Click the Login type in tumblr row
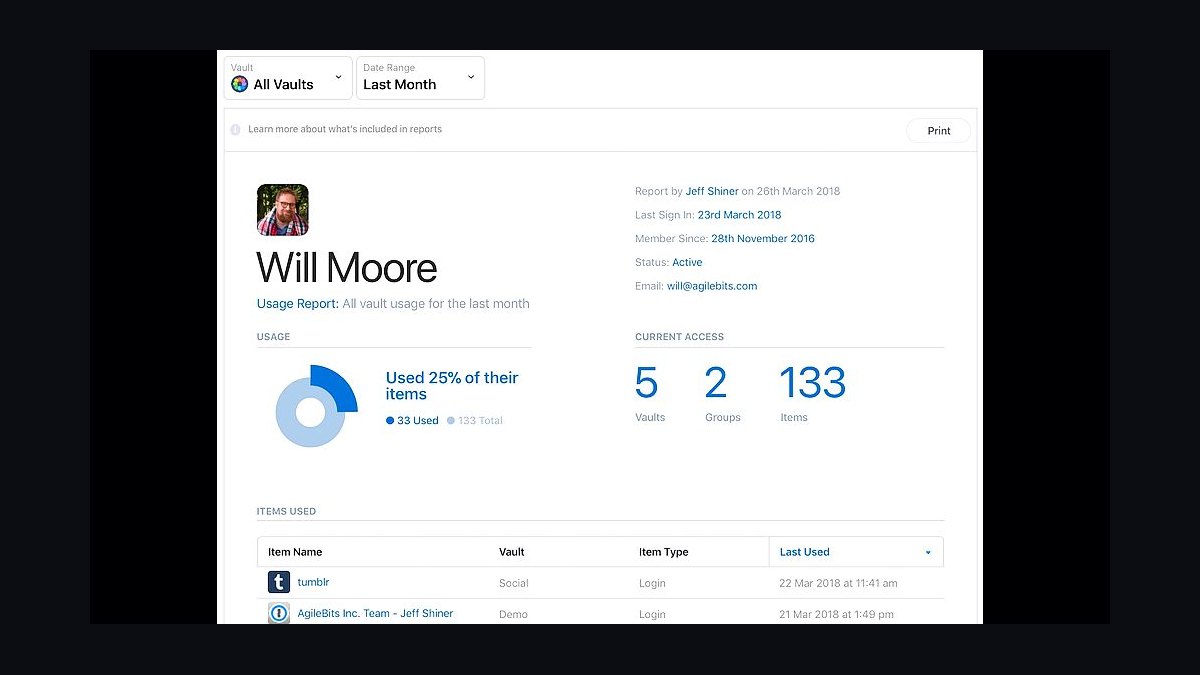The width and height of the screenshot is (1200, 675). [653, 583]
